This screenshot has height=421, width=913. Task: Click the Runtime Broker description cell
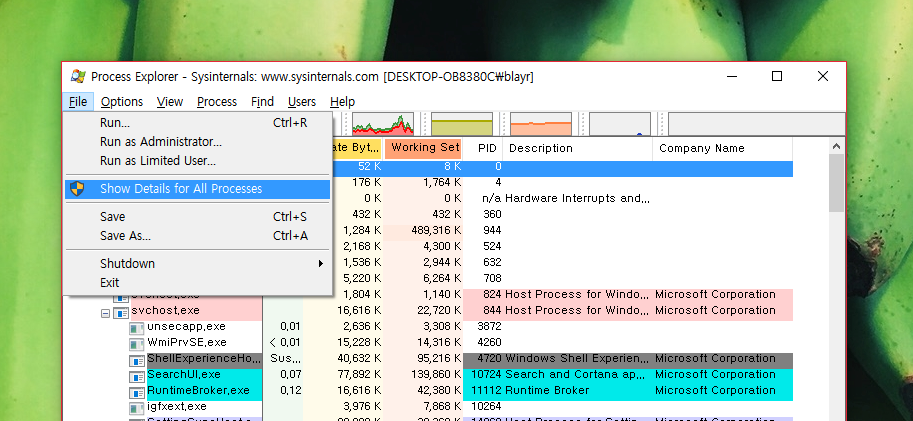tap(547, 390)
